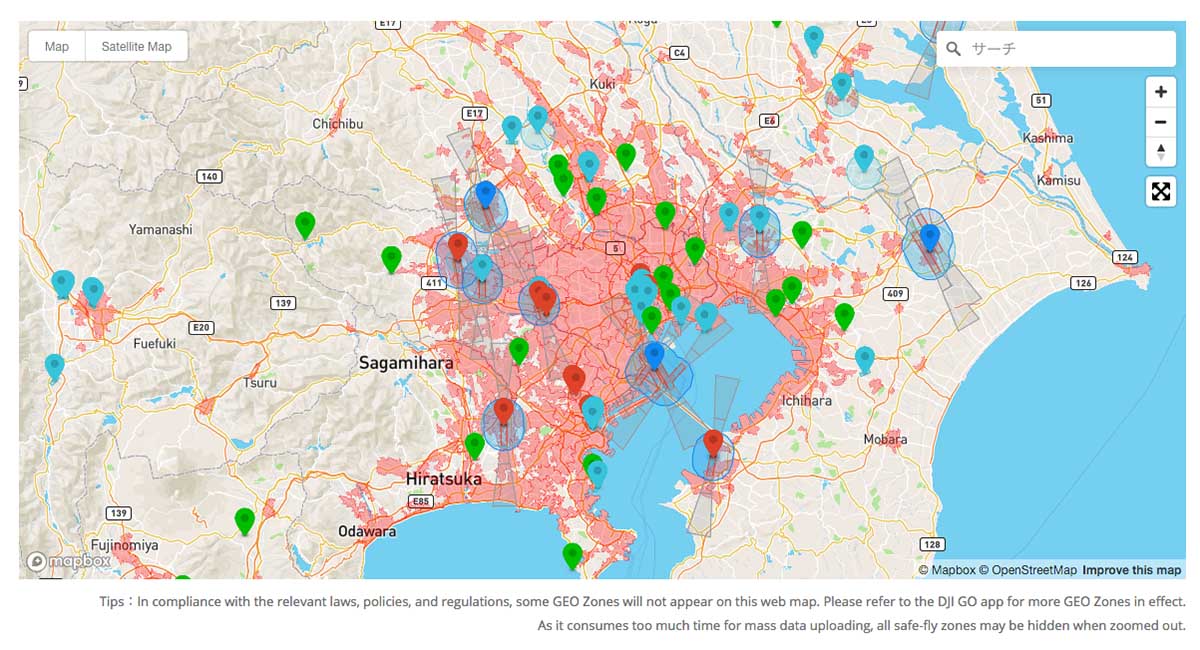Select red marker southwest of Ichihara
This screenshot has height=650, width=1200.
pos(713,441)
